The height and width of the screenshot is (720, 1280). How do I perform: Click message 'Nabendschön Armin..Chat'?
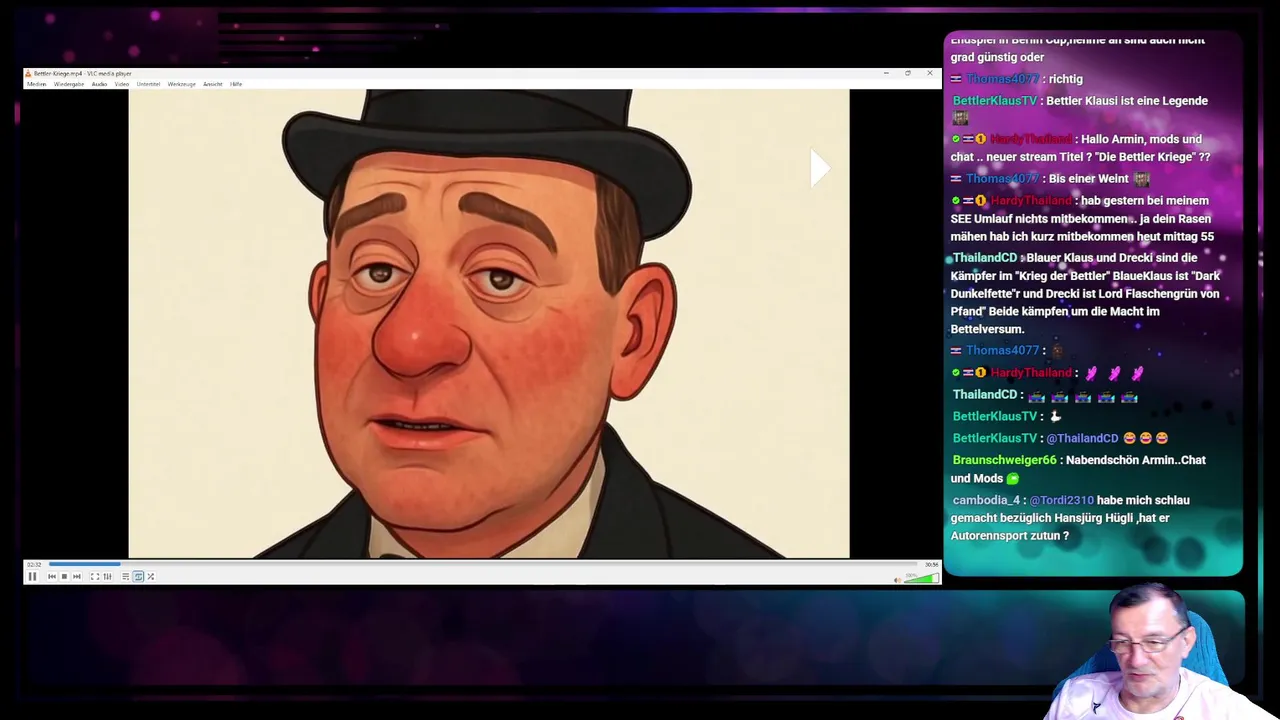(1136, 460)
